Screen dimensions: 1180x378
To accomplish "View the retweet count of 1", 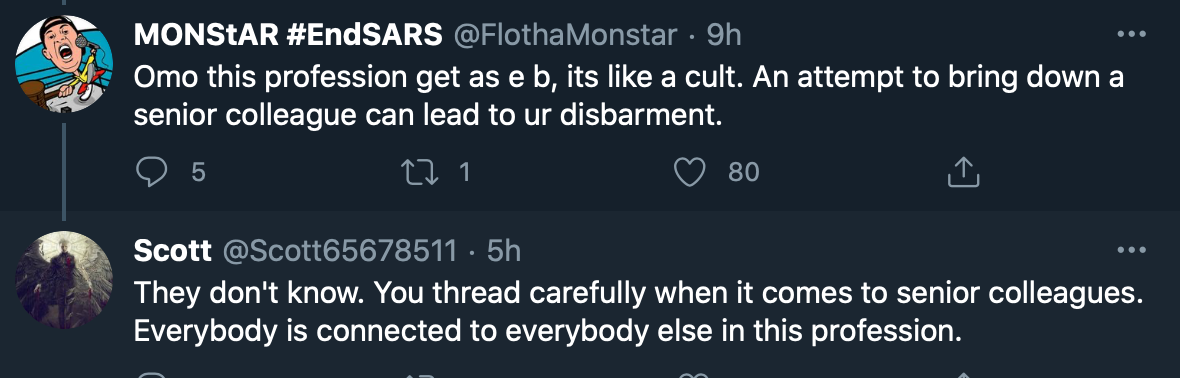I will (x=464, y=173).
